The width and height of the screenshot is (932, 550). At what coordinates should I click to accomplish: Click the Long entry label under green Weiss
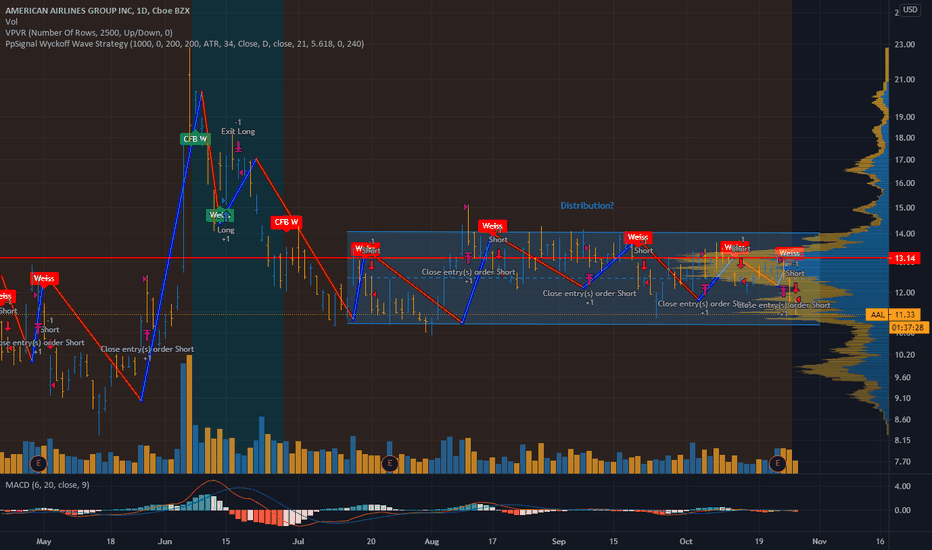[x=226, y=230]
